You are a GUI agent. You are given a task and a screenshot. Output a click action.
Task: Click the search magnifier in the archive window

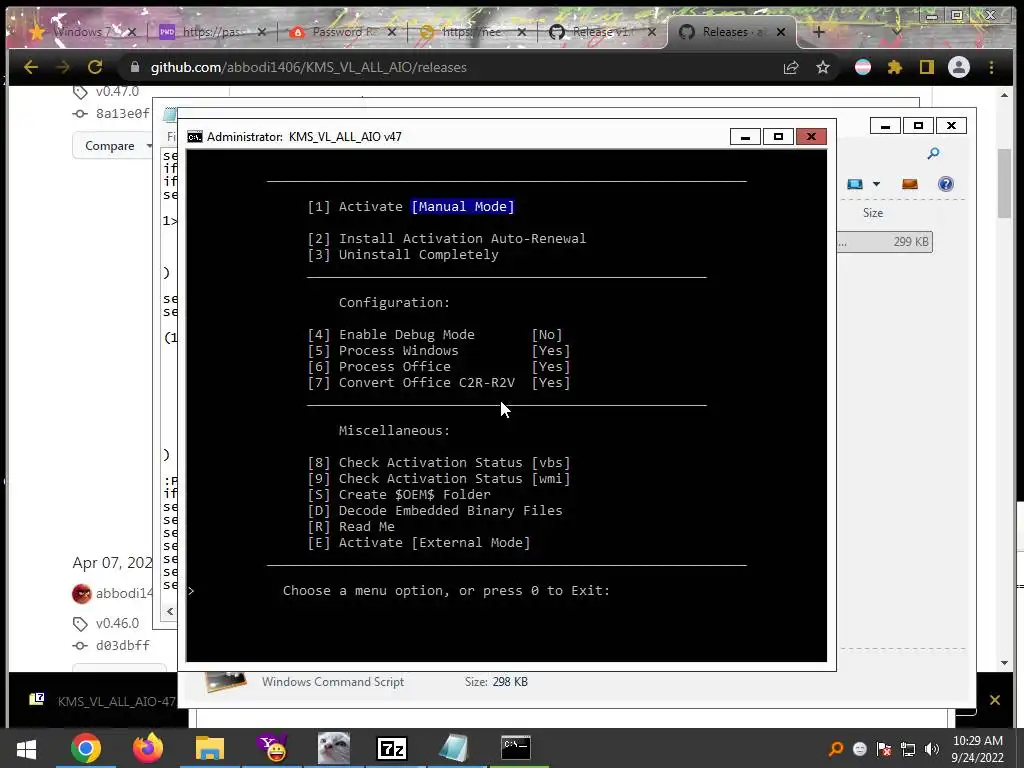pos(933,153)
